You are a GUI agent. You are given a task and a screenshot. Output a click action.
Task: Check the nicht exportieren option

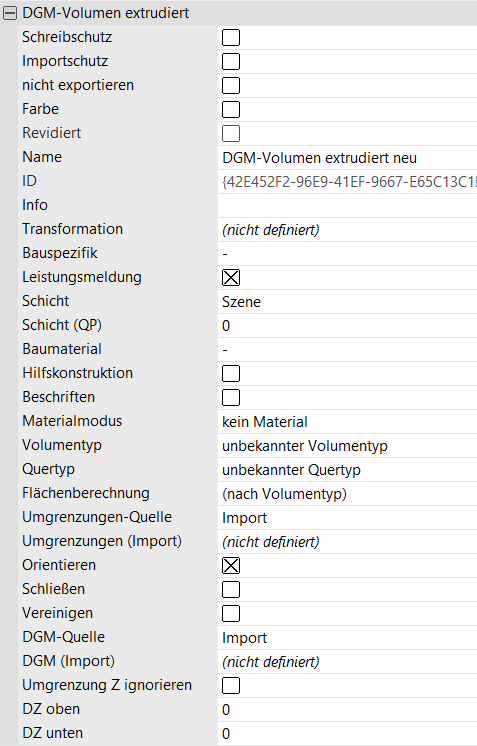231,86
